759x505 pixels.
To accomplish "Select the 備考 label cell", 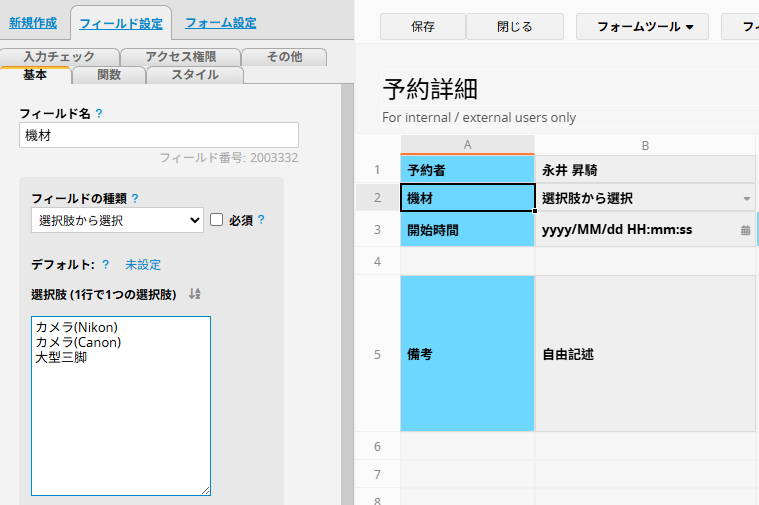I will (x=467, y=354).
